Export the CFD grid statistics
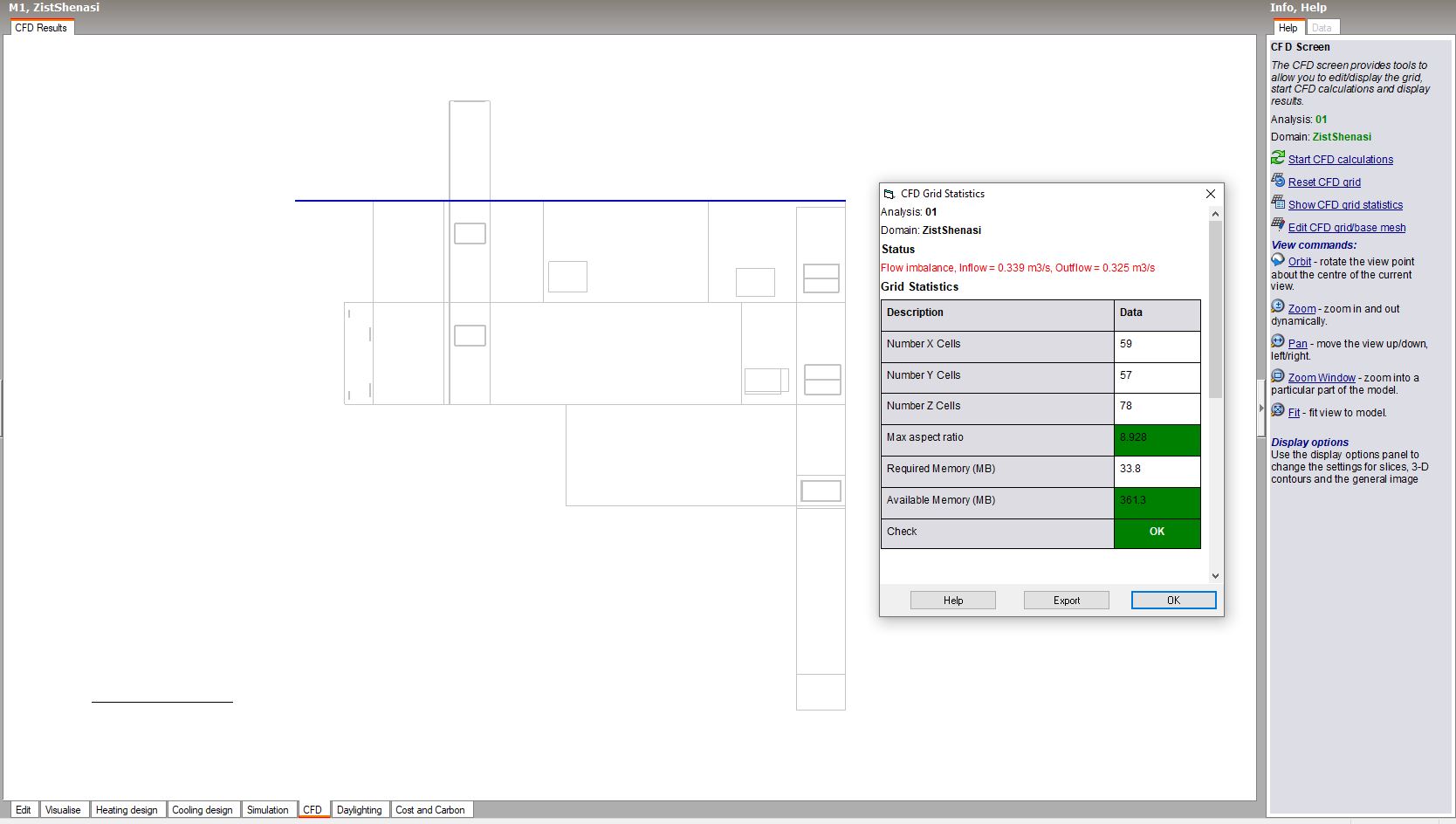Screen dimensions: 1456x824 (1066, 601)
